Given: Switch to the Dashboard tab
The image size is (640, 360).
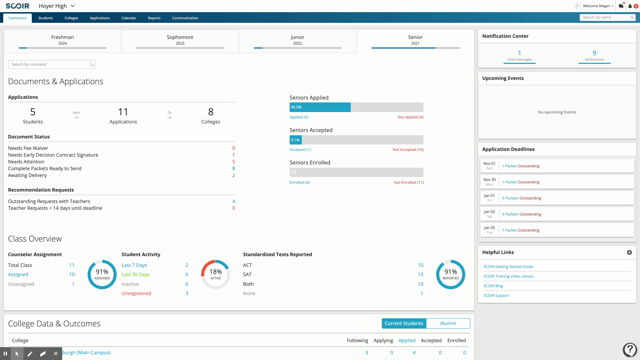Looking at the screenshot, I should point(18,18).
